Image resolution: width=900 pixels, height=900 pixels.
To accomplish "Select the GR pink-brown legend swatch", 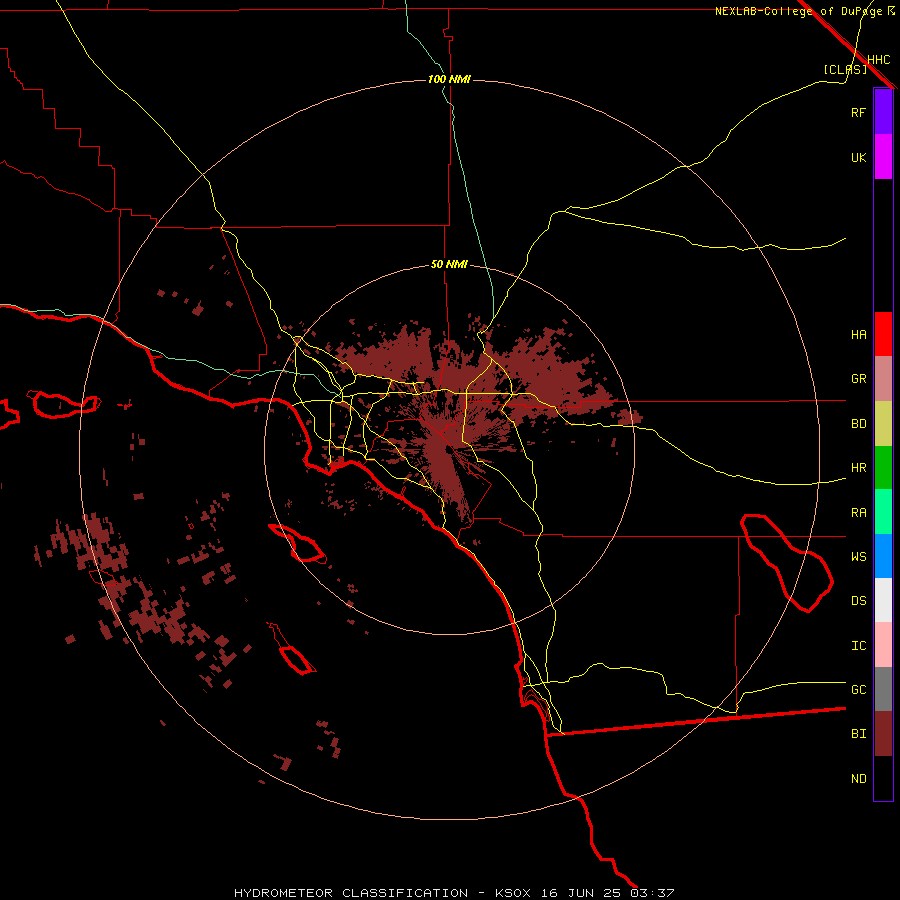I will 883,378.
